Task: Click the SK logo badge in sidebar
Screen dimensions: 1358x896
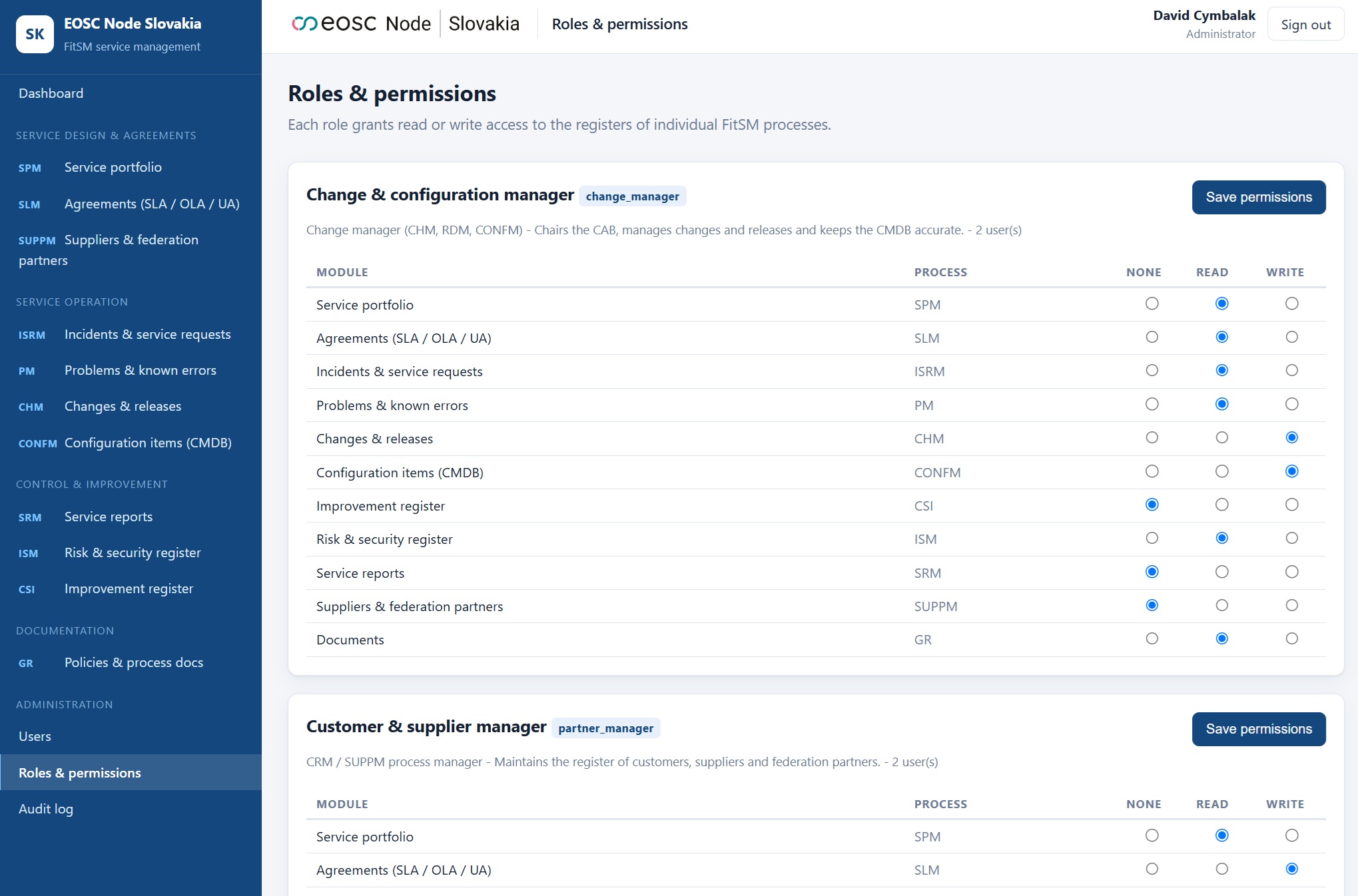Action: tap(35, 34)
